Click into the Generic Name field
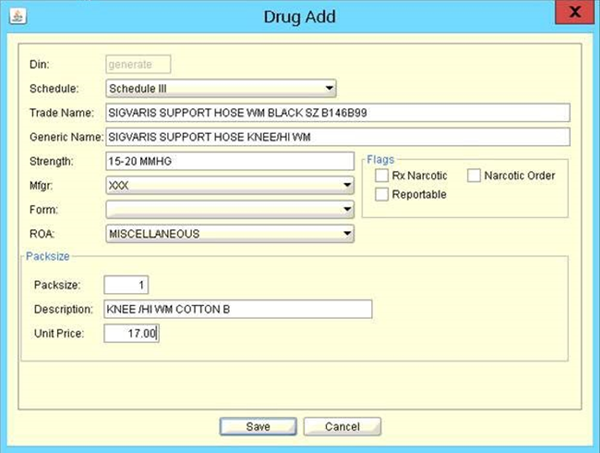Viewport: 600px width, 453px height. pos(338,137)
